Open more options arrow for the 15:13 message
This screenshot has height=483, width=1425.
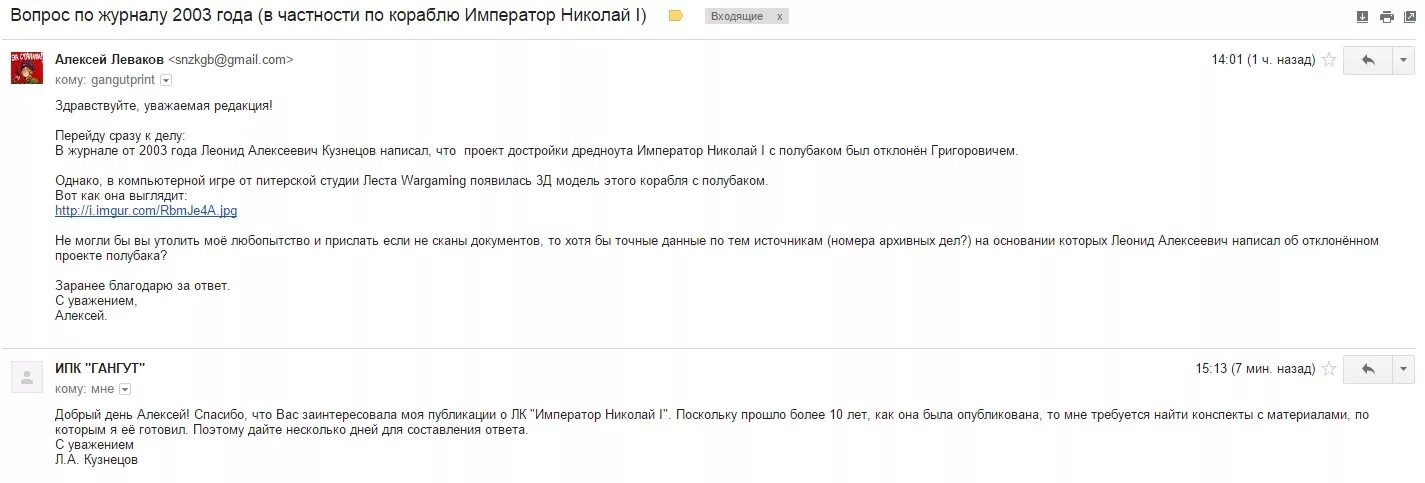pos(1404,369)
